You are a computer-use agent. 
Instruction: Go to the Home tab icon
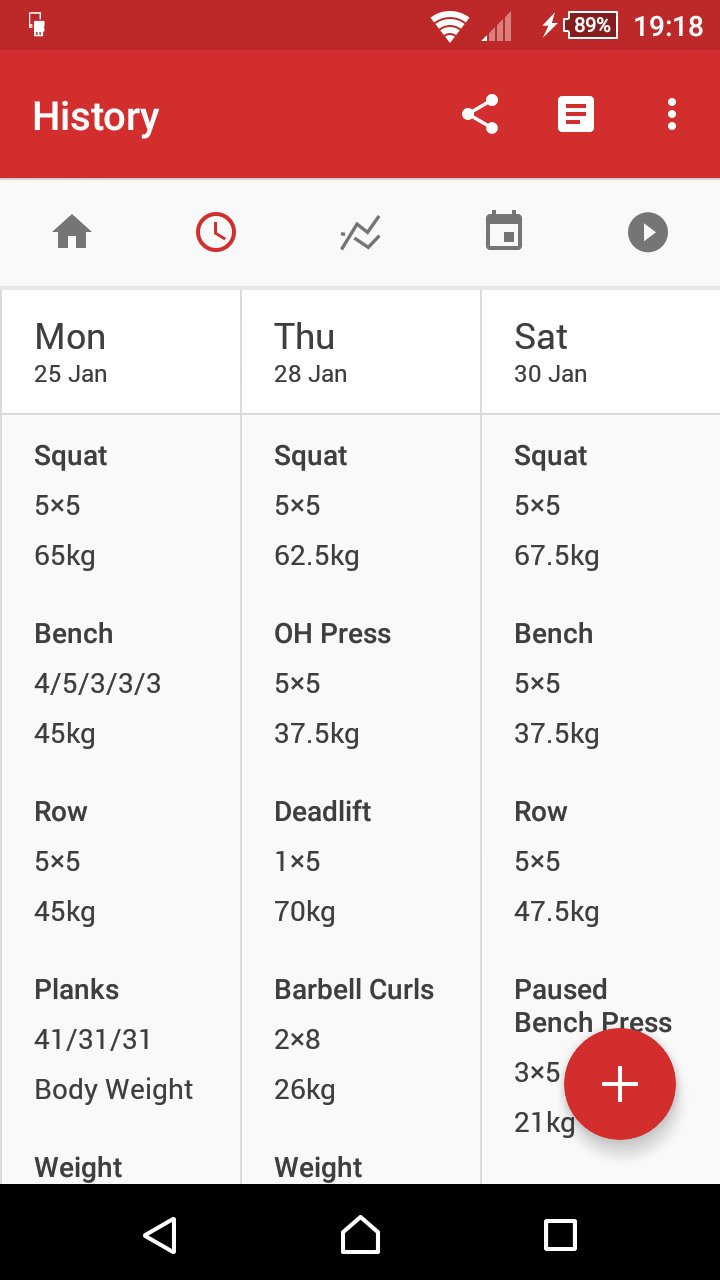[72, 234]
